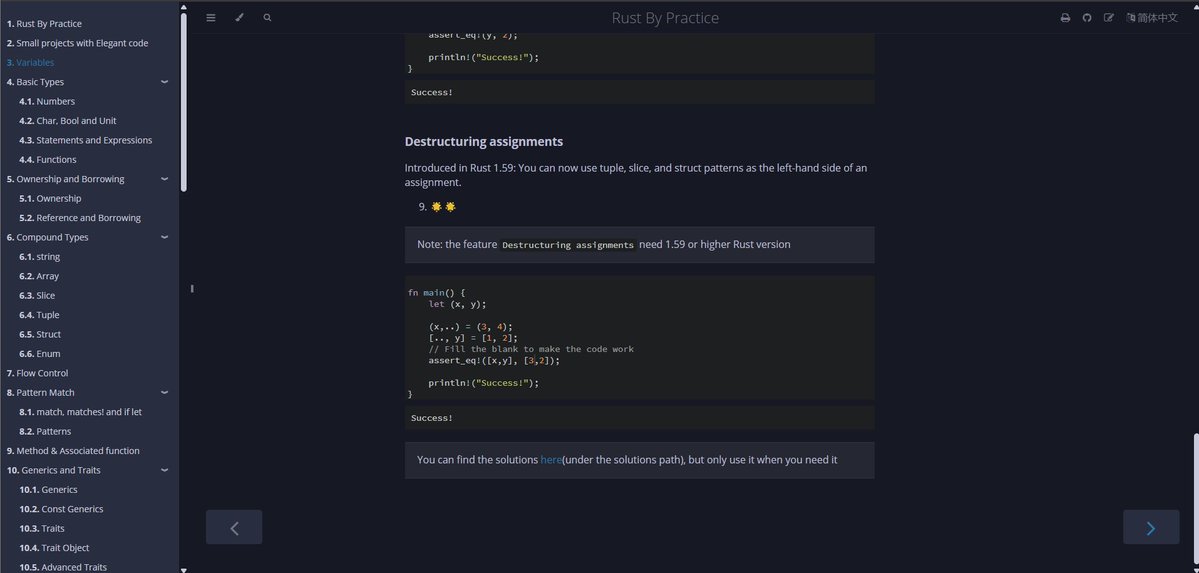Go to previous chapter arrow

click(234, 527)
